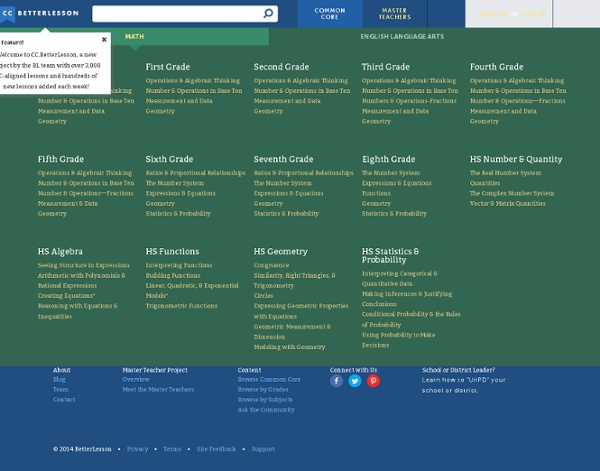Open Using Probability to Make Decisions
Screen dimensions: 600x471
coord(398,340)
